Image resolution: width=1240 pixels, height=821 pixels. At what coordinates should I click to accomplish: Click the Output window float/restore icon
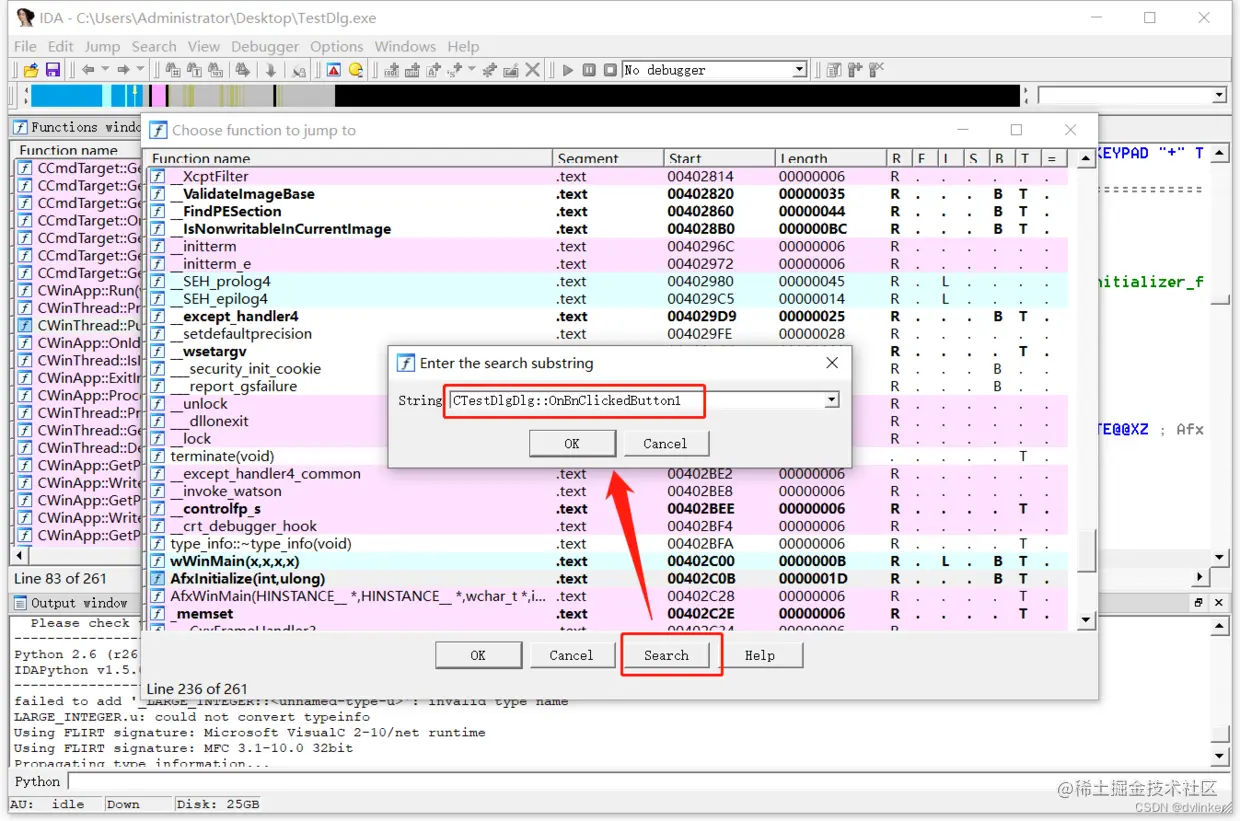click(1198, 603)
